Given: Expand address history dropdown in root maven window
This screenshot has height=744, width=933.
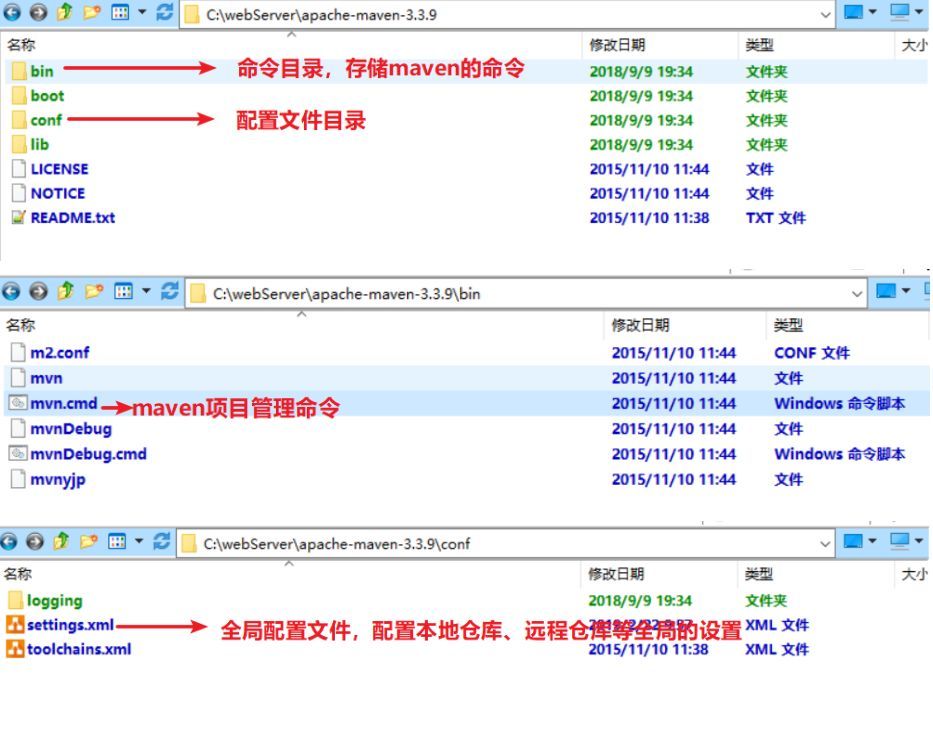Looking at the screenshot, I should (x=825, y=15).
